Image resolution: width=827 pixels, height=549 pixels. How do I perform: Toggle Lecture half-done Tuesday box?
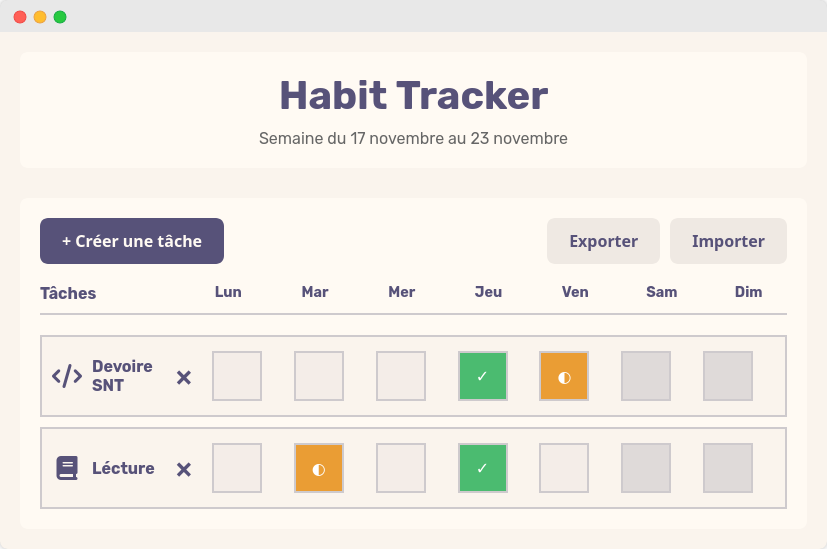tap(319, 468)
